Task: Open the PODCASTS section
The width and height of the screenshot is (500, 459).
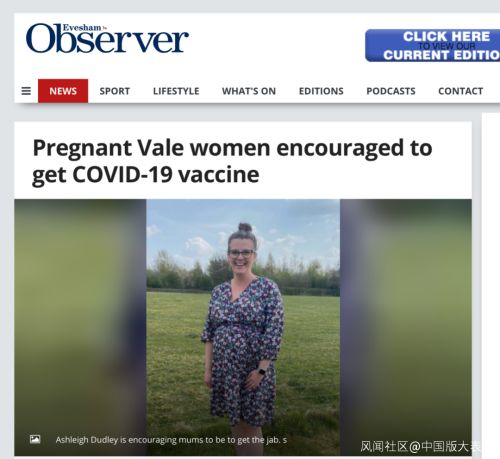Action: pos(391,91)
